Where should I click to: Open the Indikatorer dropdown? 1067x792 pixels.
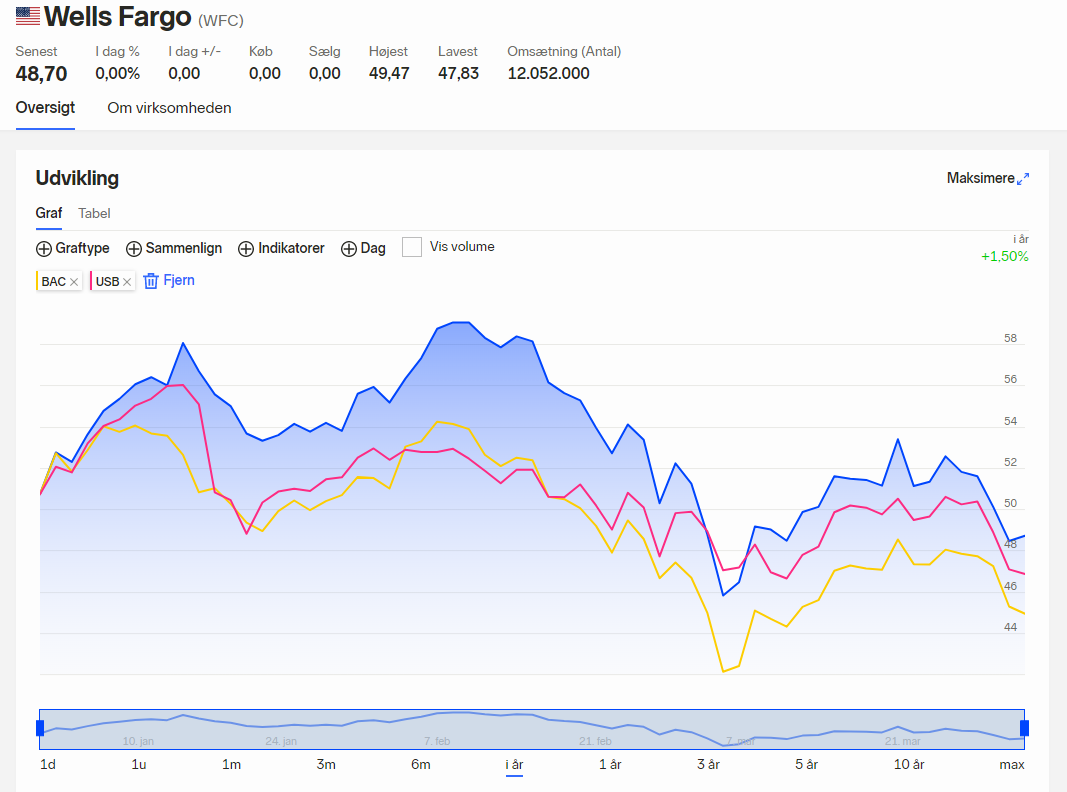click(245, 249)
